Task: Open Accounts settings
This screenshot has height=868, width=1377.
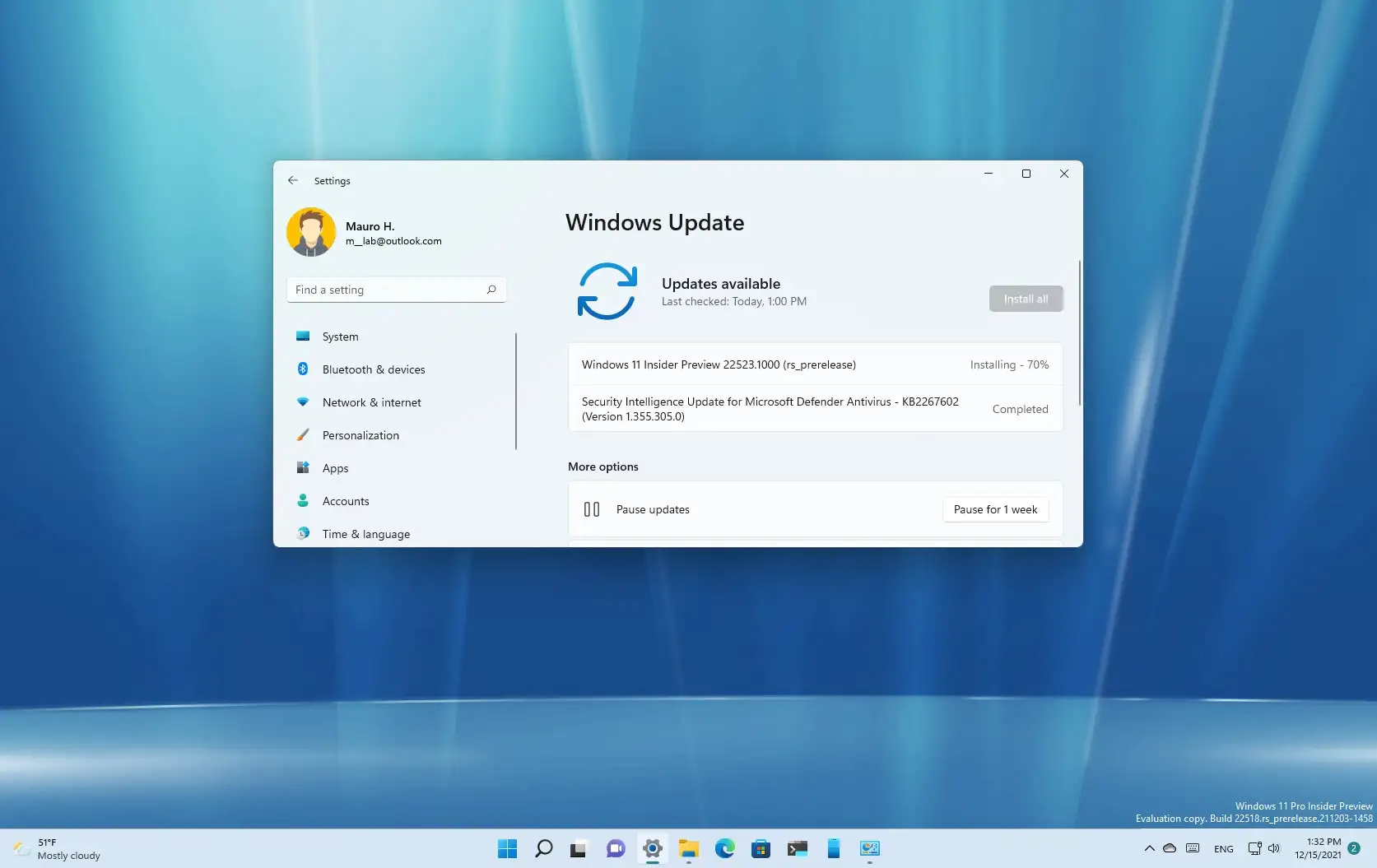Action: [345, 501]
